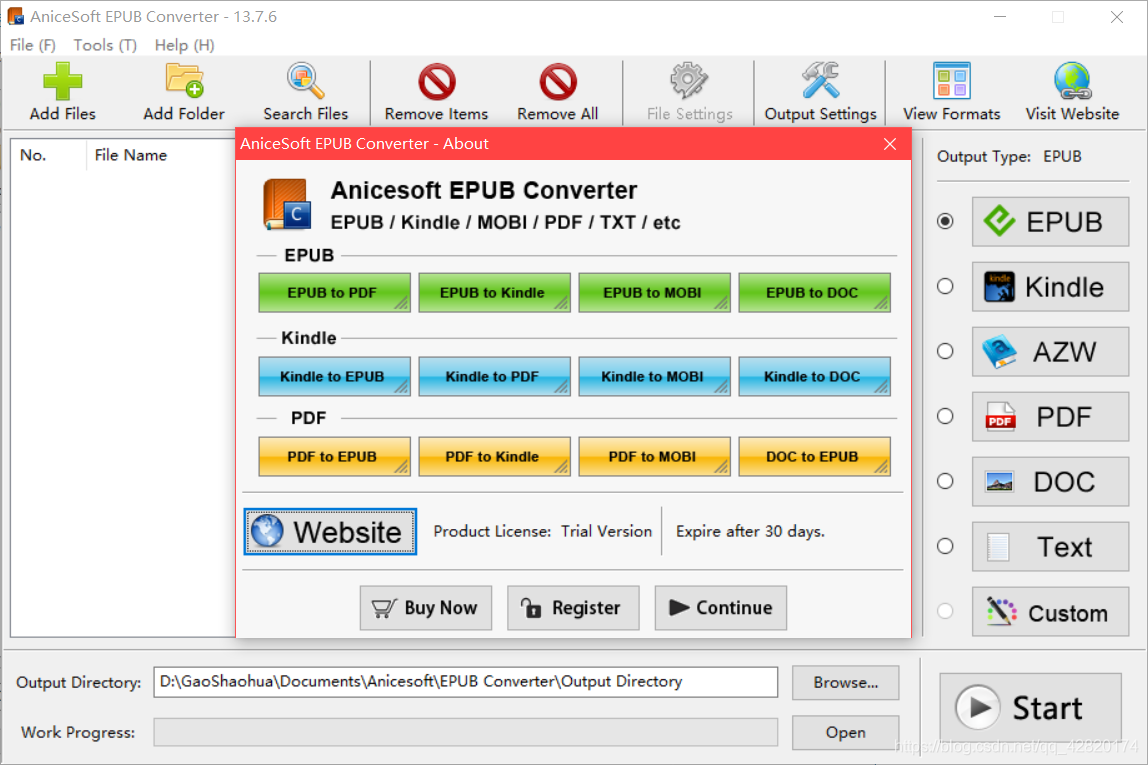Screen dimensions: 1148x765
Task: Click the EPUB to DOC button
Action: click(x=814, y=293)
